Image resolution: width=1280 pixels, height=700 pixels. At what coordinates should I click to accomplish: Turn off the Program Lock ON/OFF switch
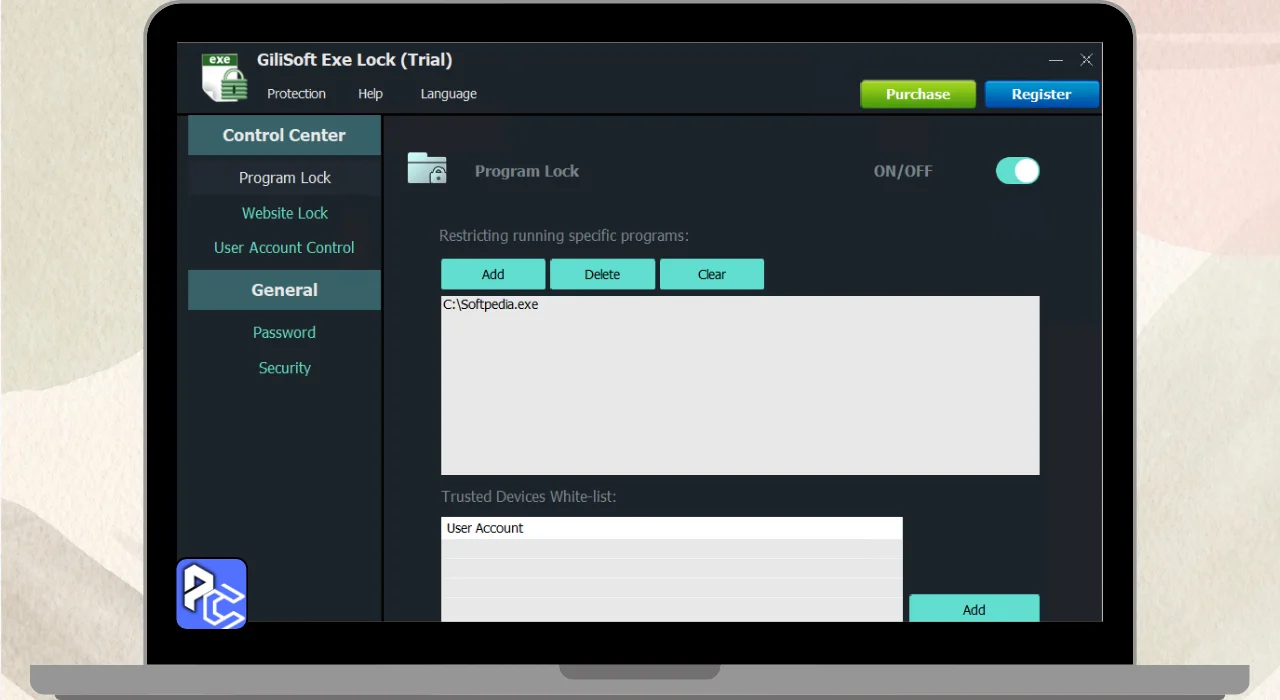tap(1017, 171)
